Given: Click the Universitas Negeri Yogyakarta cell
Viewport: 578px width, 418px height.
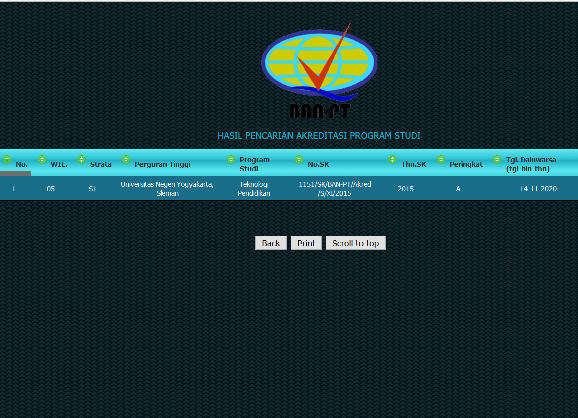Looking at the screenshot, I should point(167,189).
